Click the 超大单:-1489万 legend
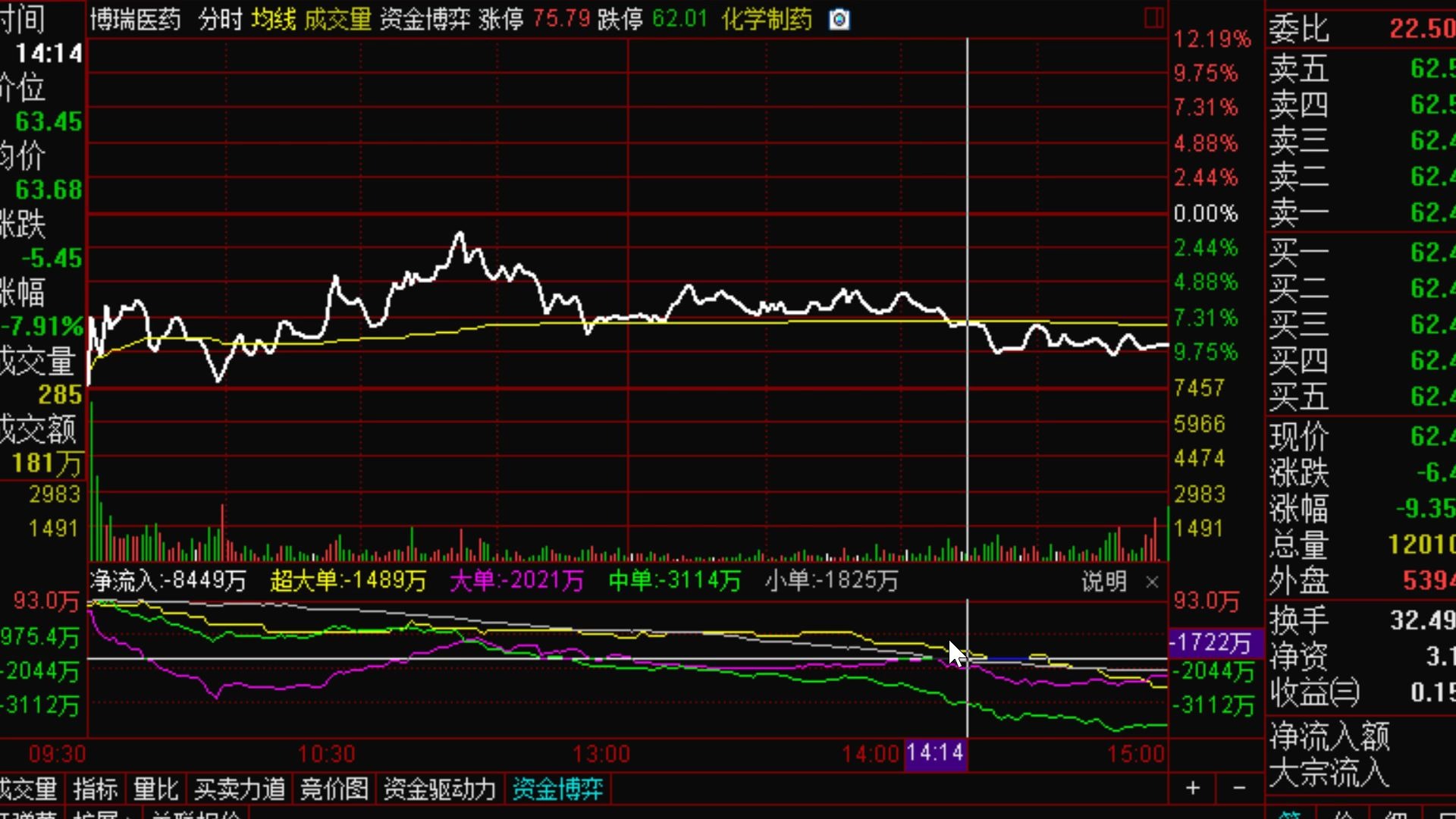 coord(348,581)
